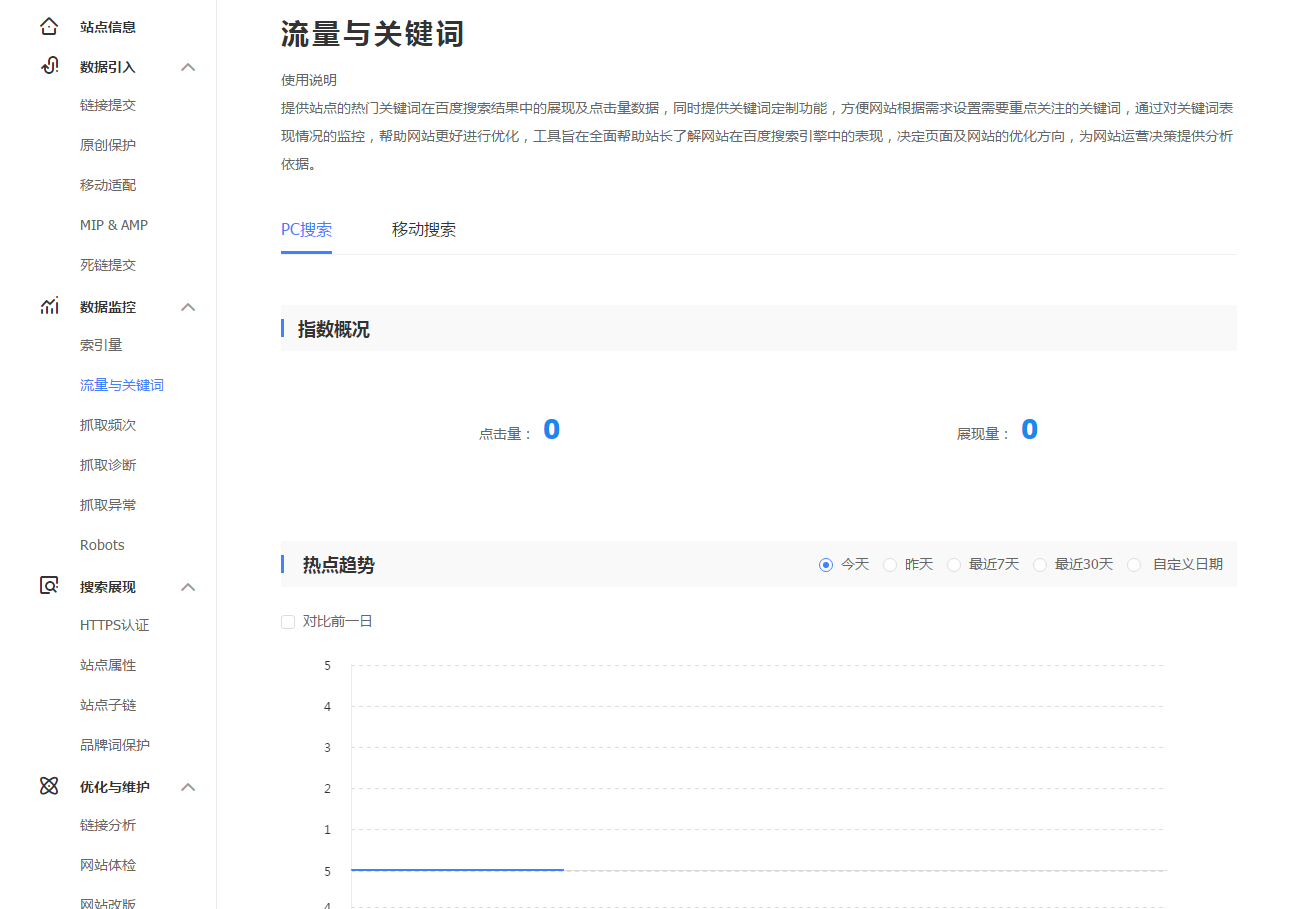Image resolution: width=1302 pixels, height=909 pixels.
Task: Select the PC搜索 tab
Action: coord(306,229)
